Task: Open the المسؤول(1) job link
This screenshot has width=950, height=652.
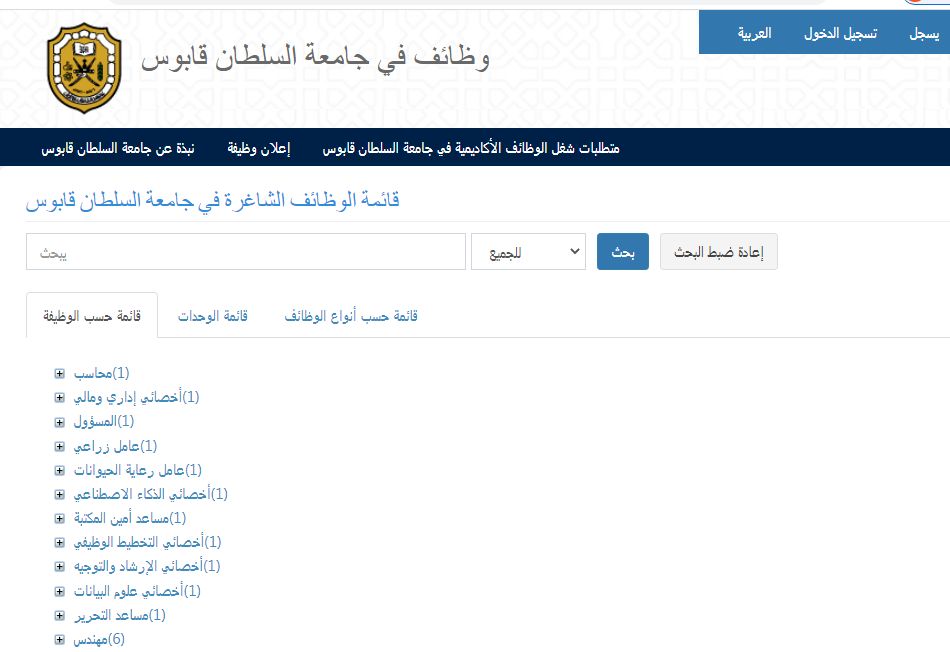Action: tap(104, 422)
